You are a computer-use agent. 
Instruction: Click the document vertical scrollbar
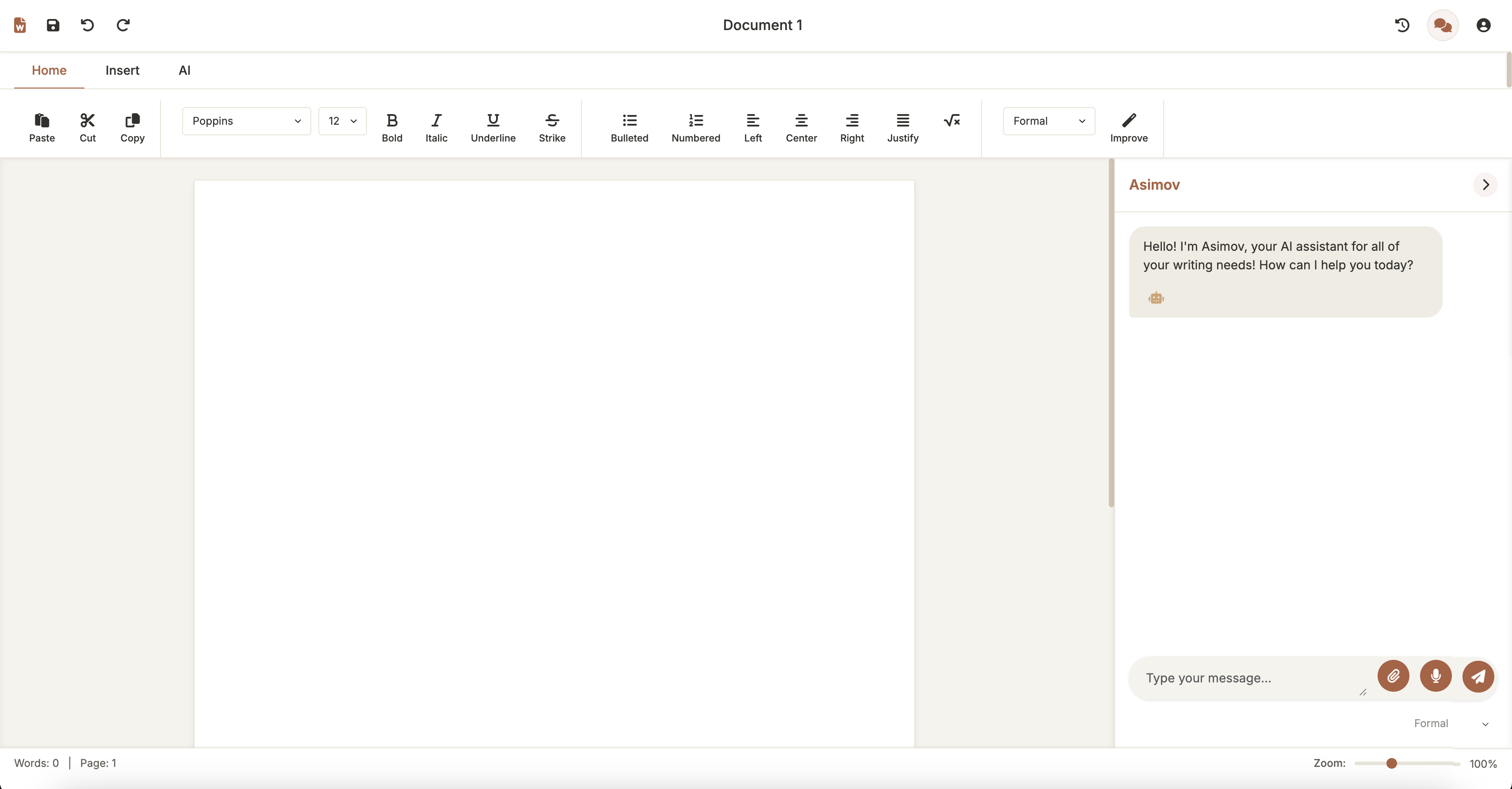1111,332
